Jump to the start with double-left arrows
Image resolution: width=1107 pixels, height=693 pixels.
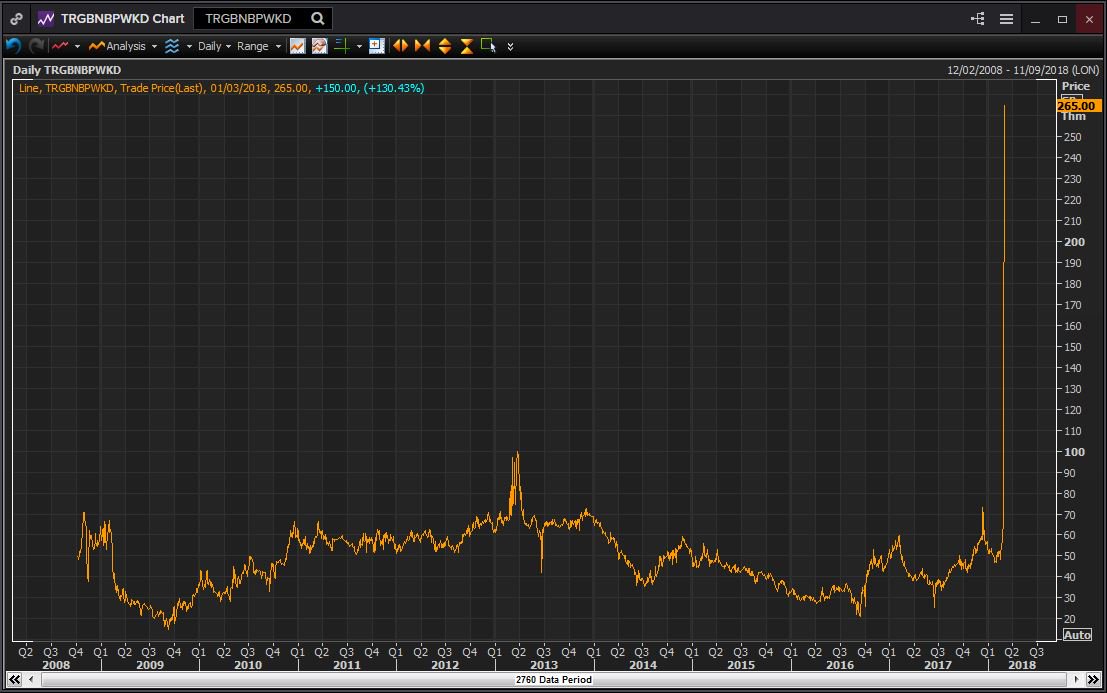[x=13, y=680]
